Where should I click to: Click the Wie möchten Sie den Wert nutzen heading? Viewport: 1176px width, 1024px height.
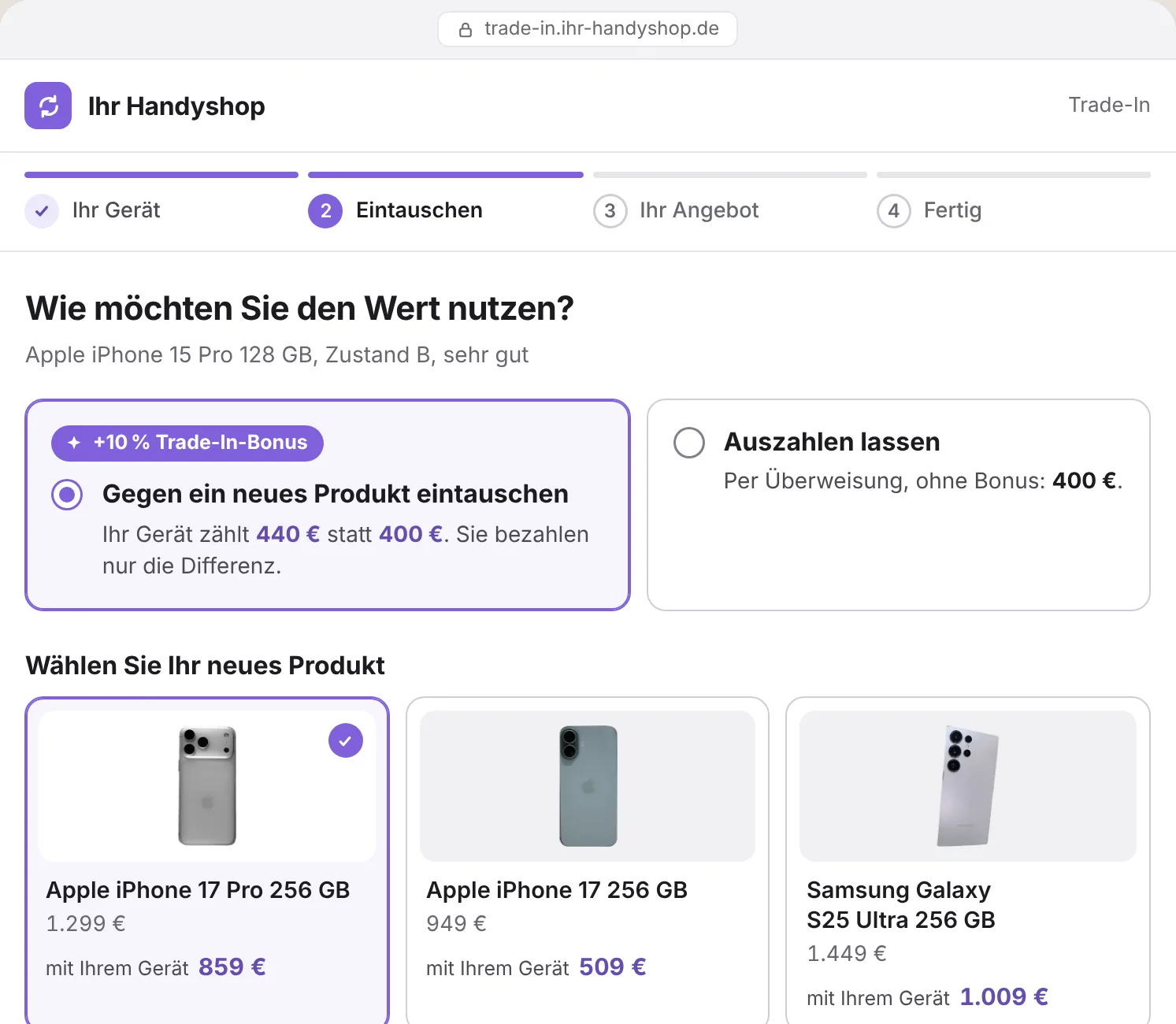tap(300, 309)
